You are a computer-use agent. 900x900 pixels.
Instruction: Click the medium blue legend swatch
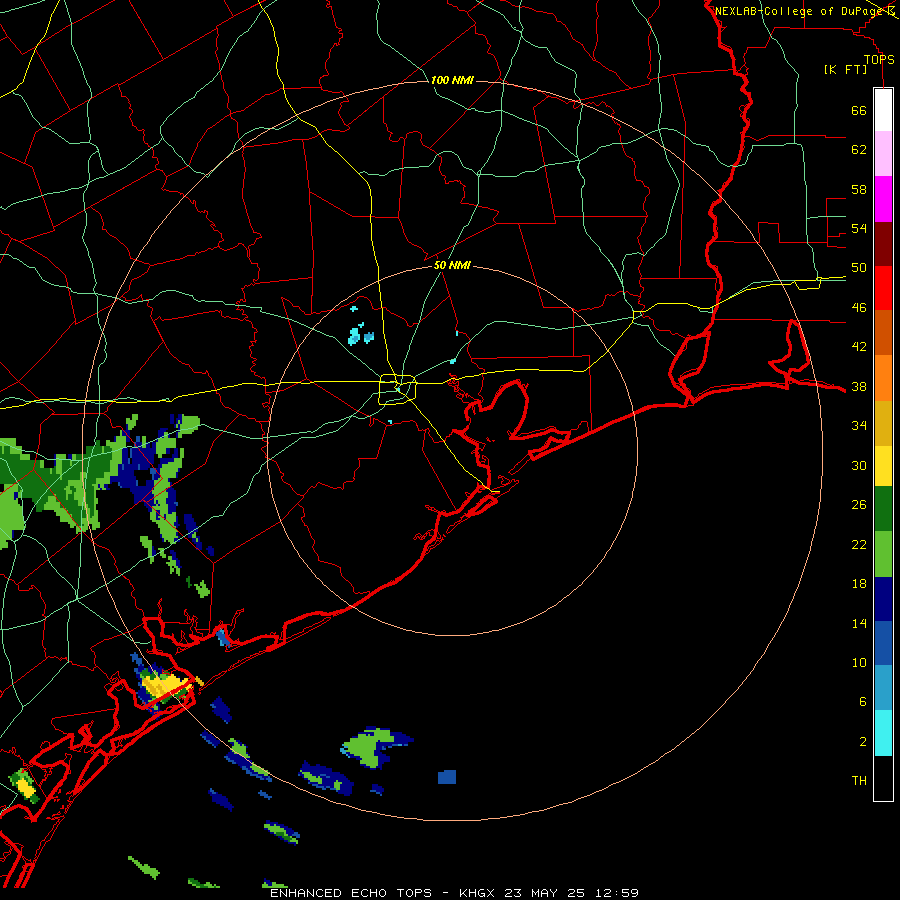[x=883, y=643]
